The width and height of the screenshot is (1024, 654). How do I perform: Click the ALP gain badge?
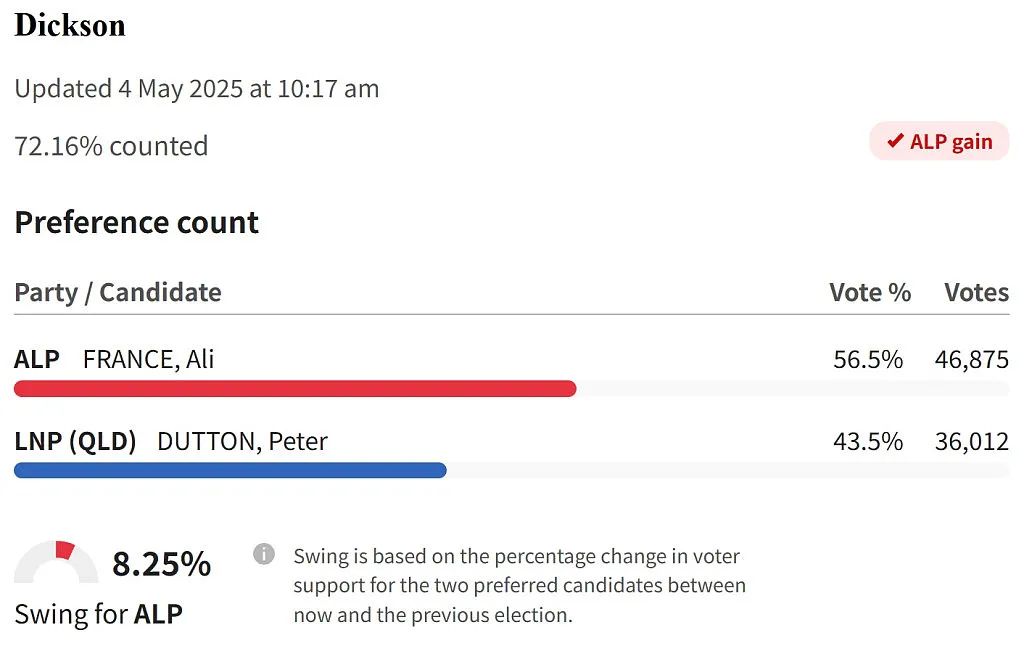[939, 141]
